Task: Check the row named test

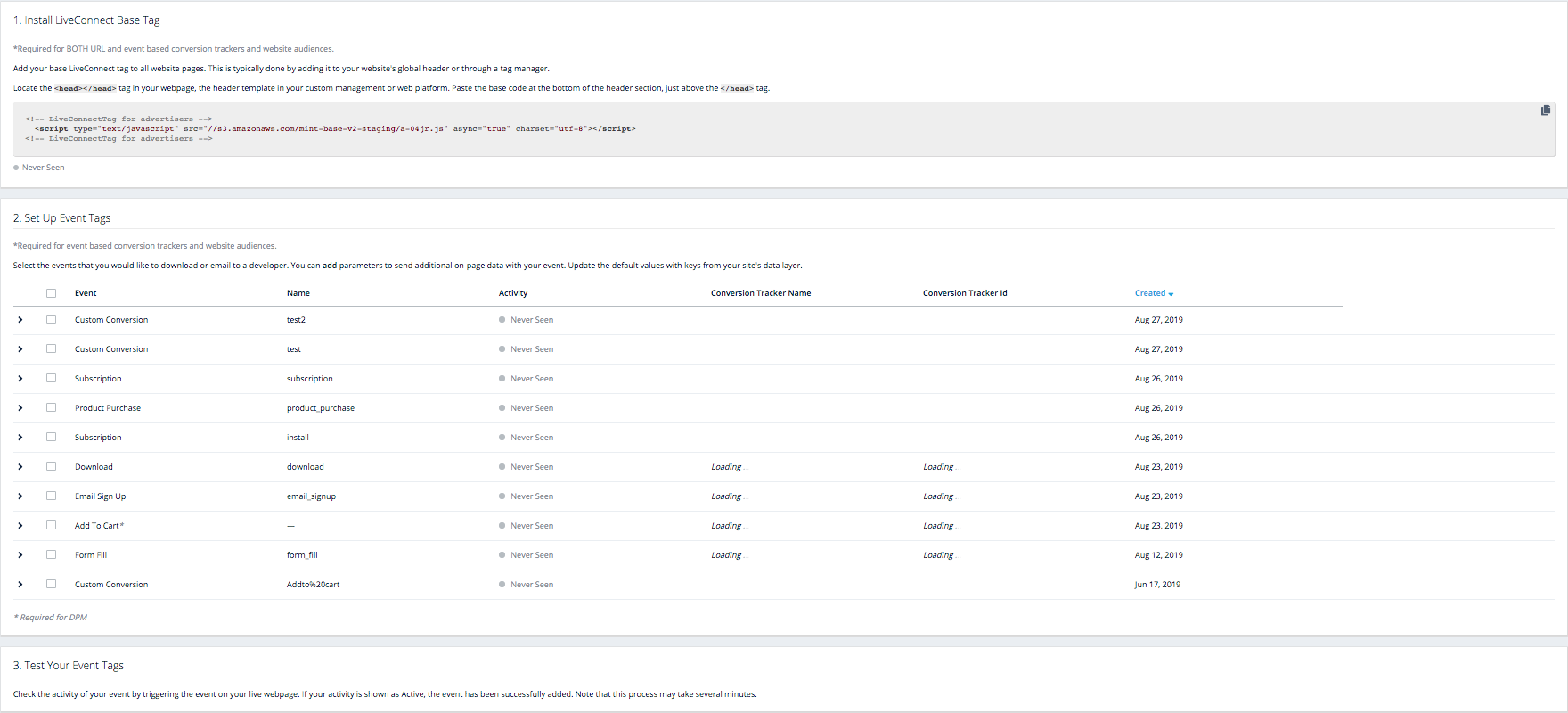Action: (51, 348)
